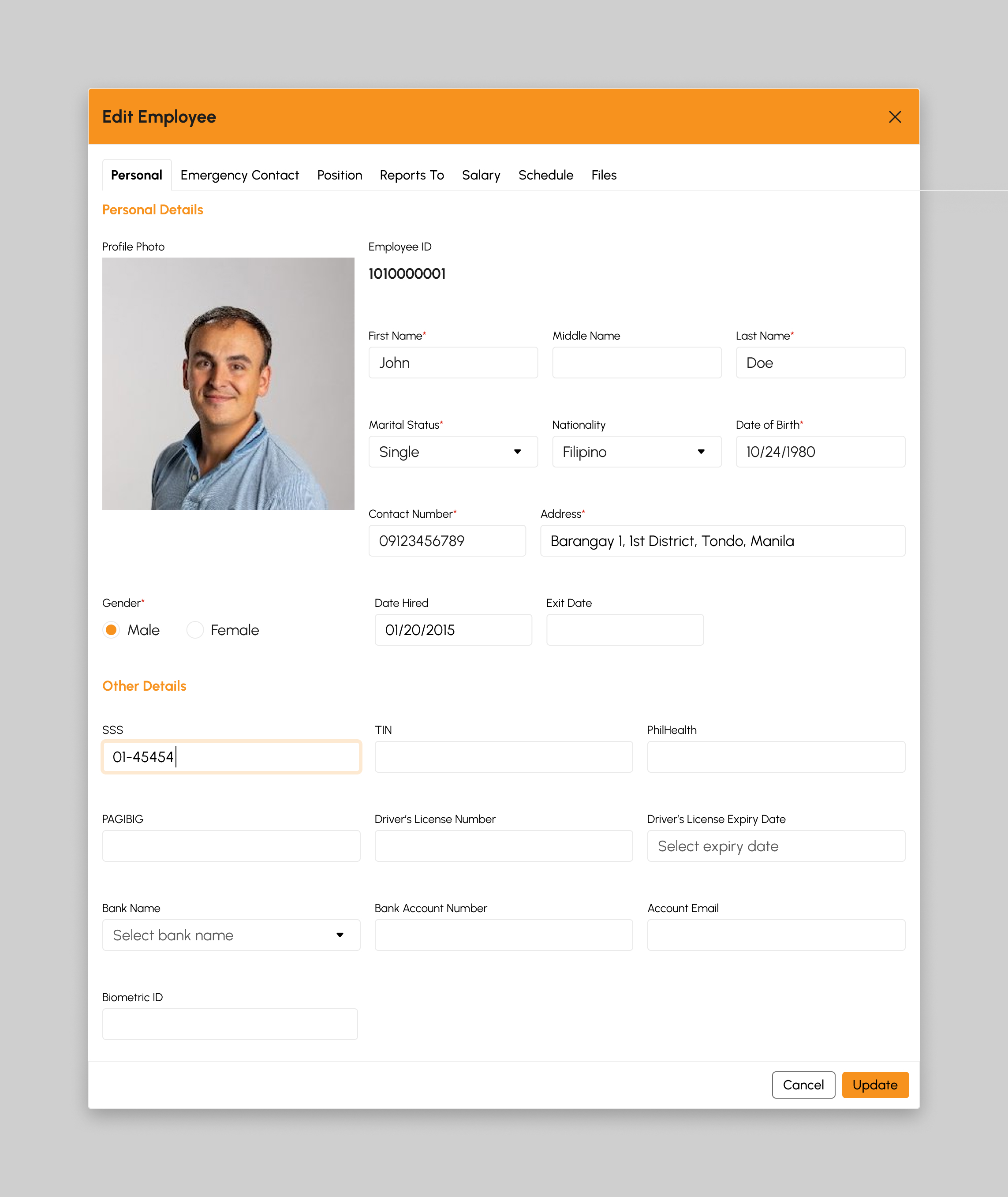
Task: Click the PAGIBIG input field
Action: [x=231, y=846]
